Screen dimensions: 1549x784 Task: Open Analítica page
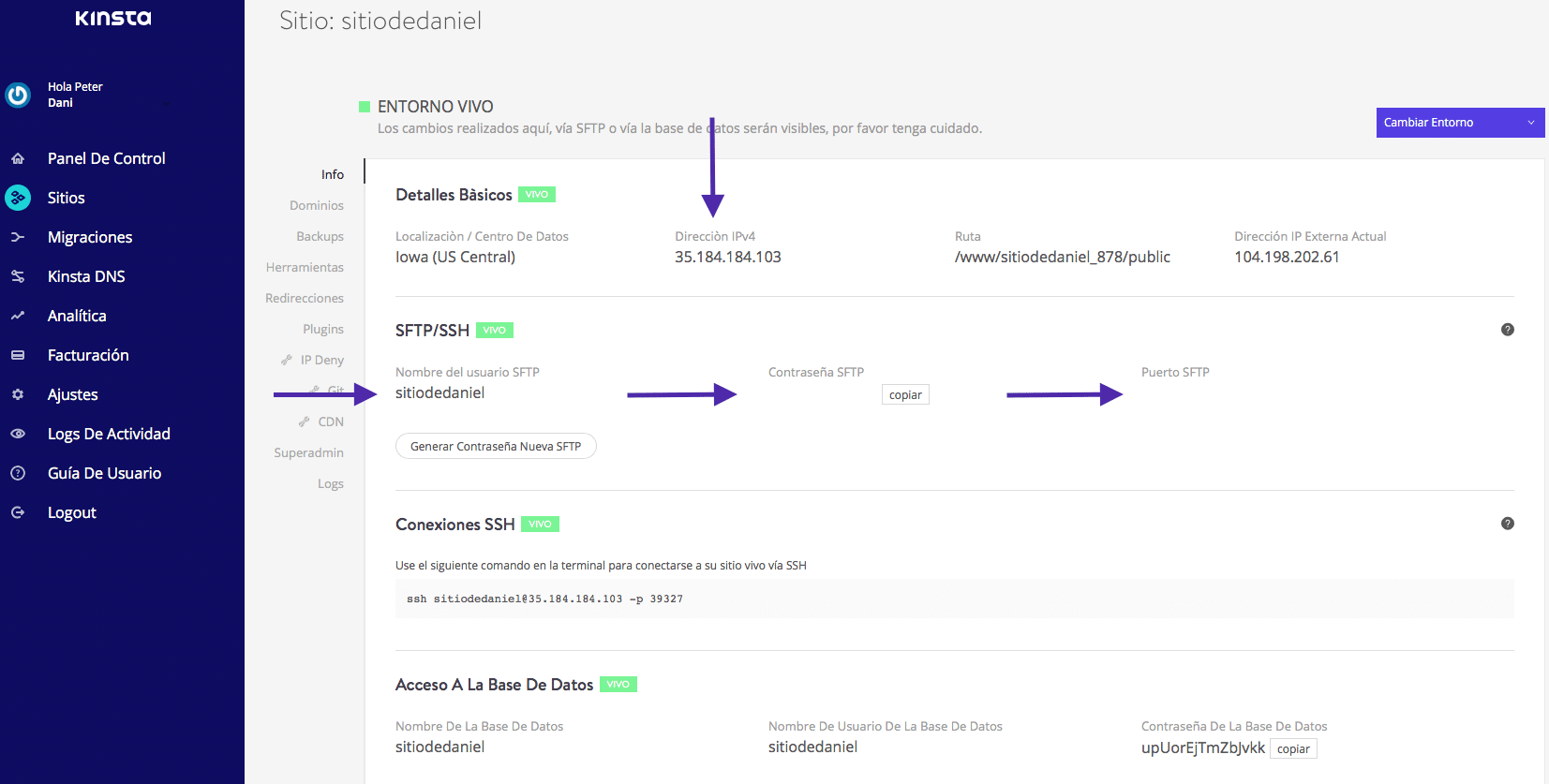77,316
